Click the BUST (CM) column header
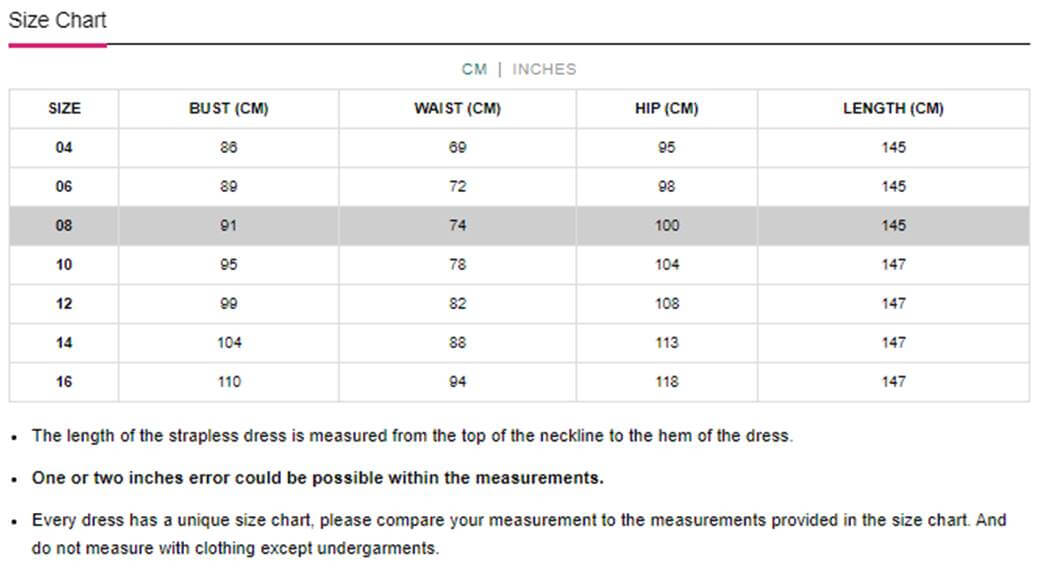The width and height of the screenshot is (1045, 578). pyautogui.click(x=229, y=109)
